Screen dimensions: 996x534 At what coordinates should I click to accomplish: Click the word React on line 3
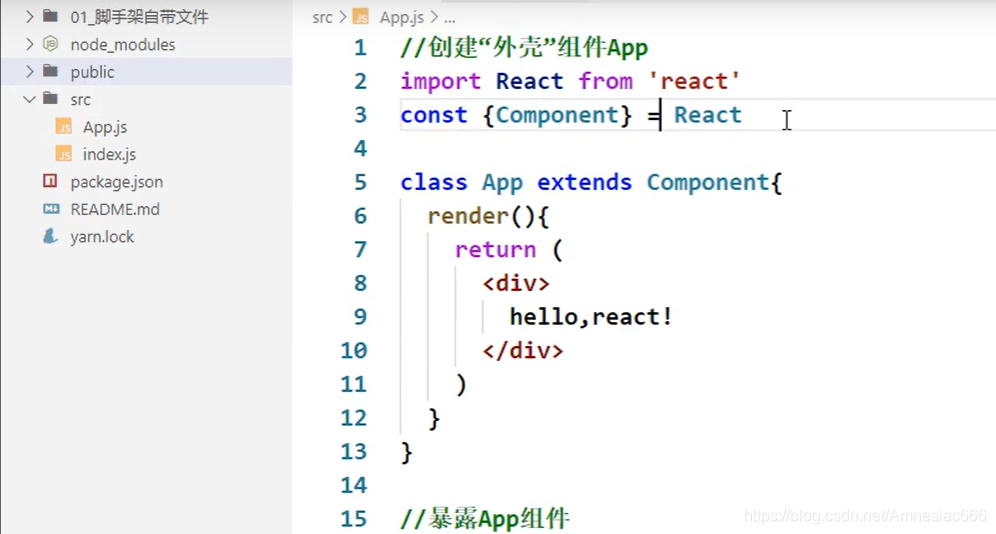click(707, 115)
